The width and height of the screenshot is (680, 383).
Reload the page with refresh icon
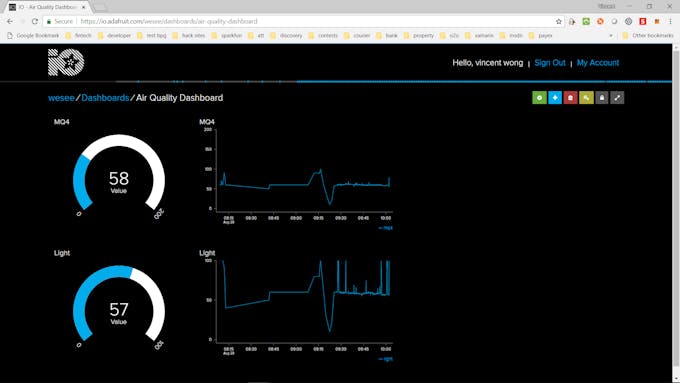coord(35,21)
